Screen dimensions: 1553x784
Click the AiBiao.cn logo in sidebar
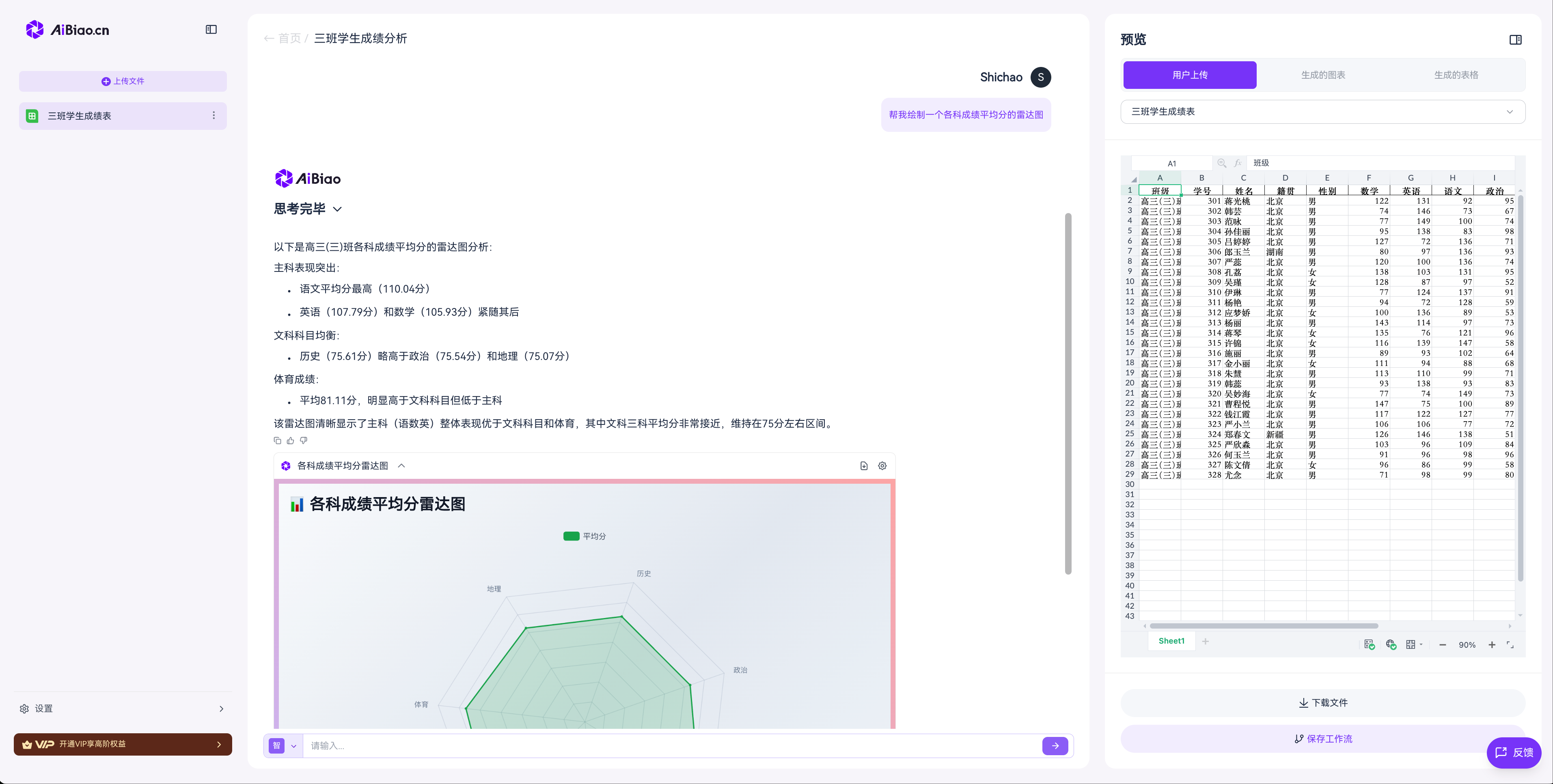[67, 30]
